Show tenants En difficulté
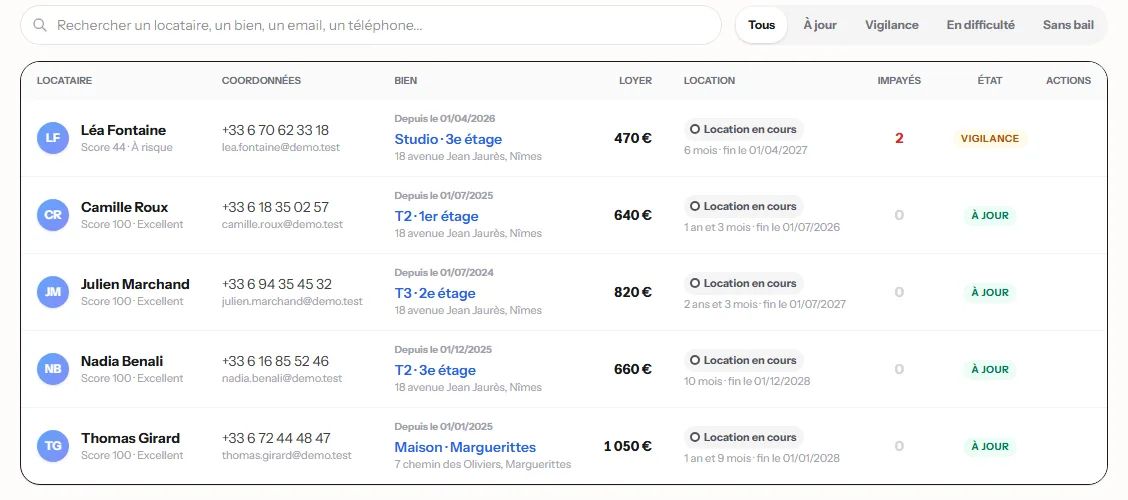This screenshot has height=500, width=1128. (x=981, y=25)
